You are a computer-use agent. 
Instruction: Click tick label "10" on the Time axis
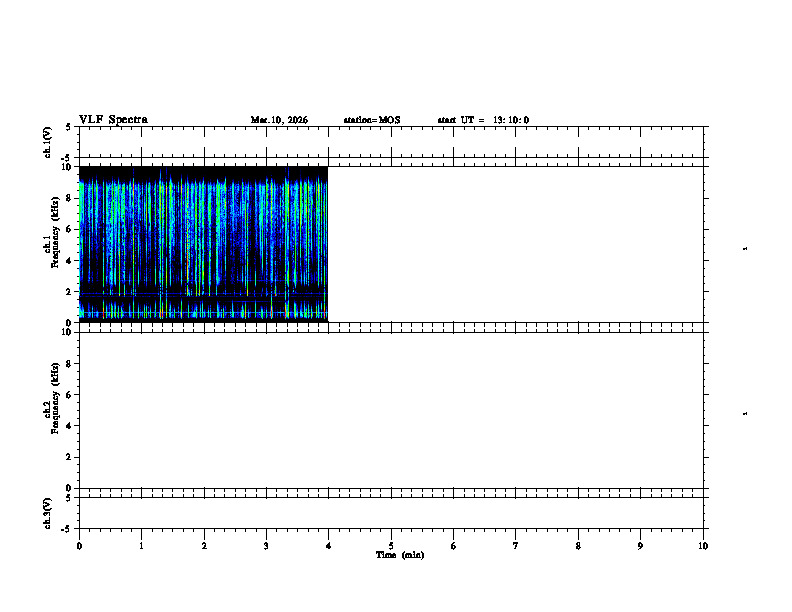coord(703,546)
